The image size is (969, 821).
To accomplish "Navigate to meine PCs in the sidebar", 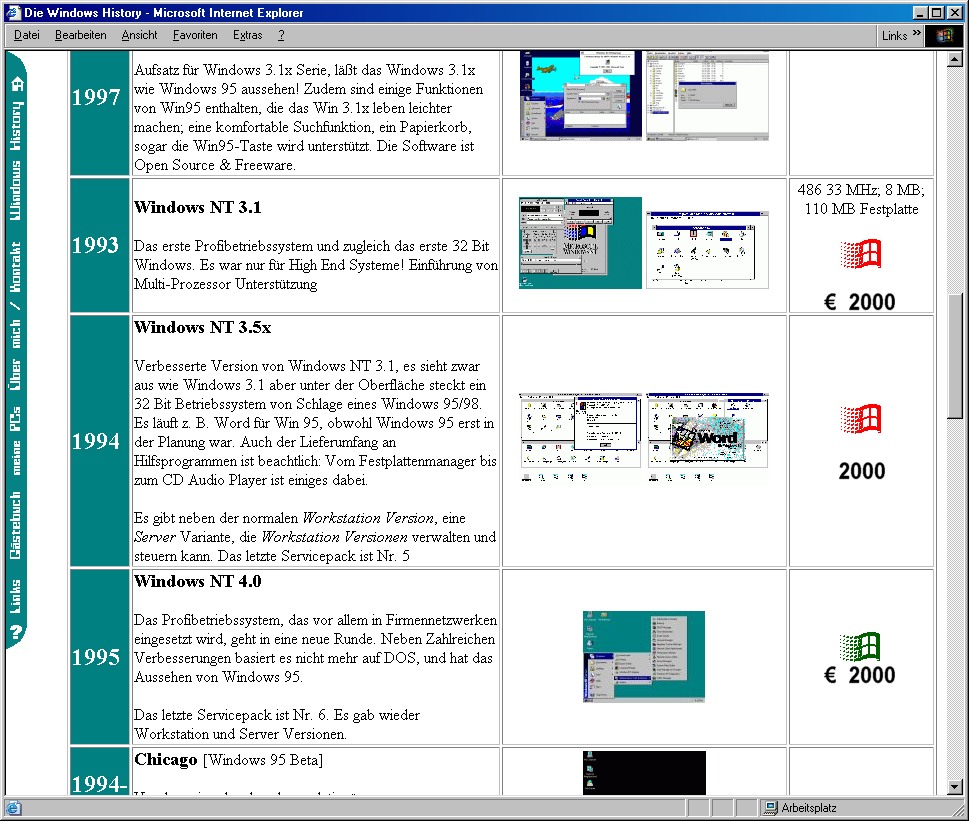I will point(15,440).
